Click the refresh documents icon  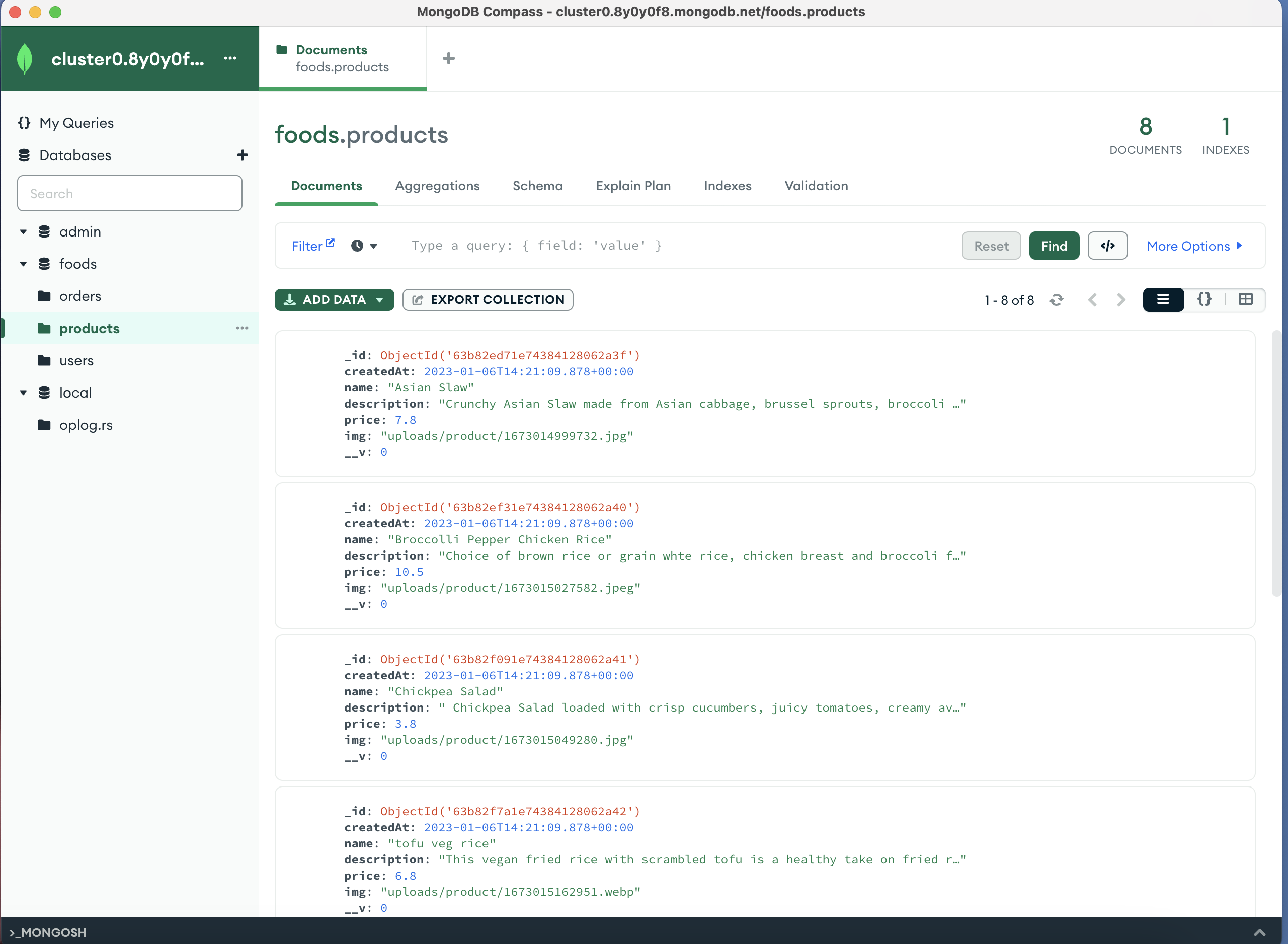(x=1056, y=300)
